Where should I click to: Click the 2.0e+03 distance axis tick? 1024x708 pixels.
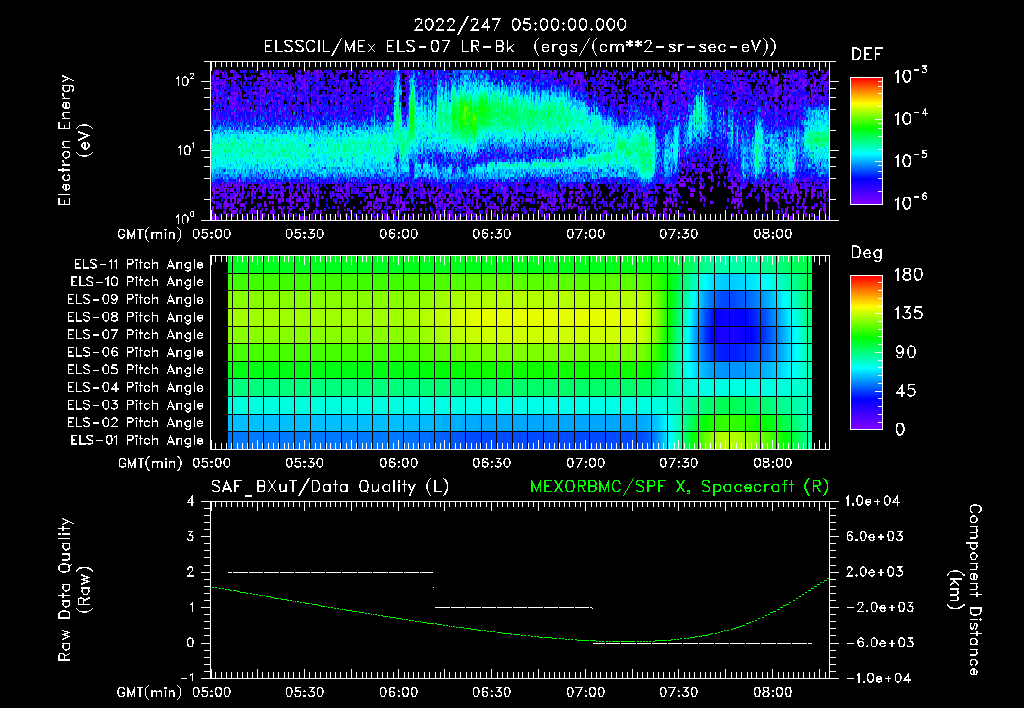875,571
